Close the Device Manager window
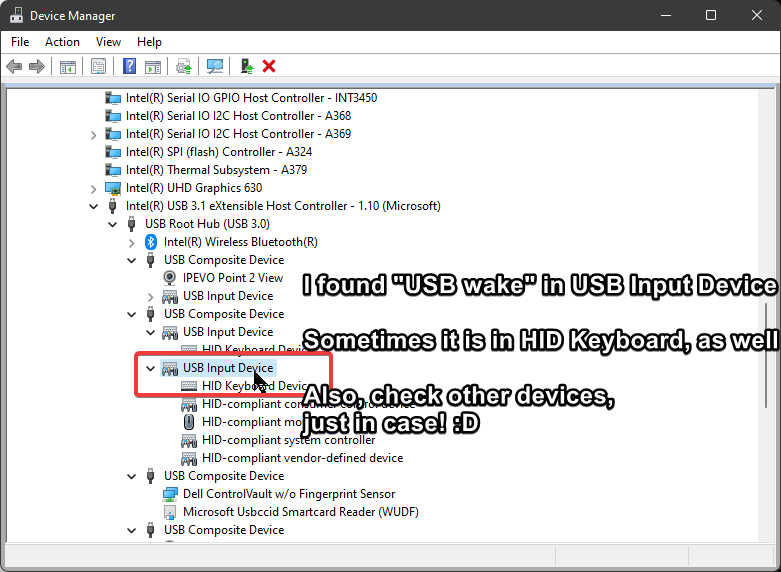This screenshot has height=572, width=781. (x=757, y=15)
